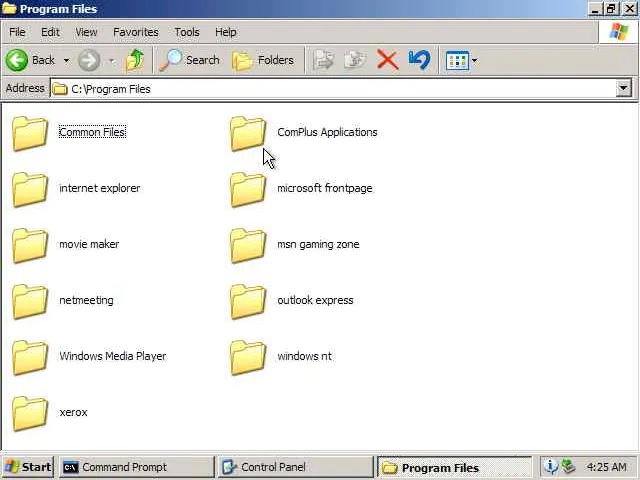
Task: Click the Views toolbar icon
Action: pos(457,61)
